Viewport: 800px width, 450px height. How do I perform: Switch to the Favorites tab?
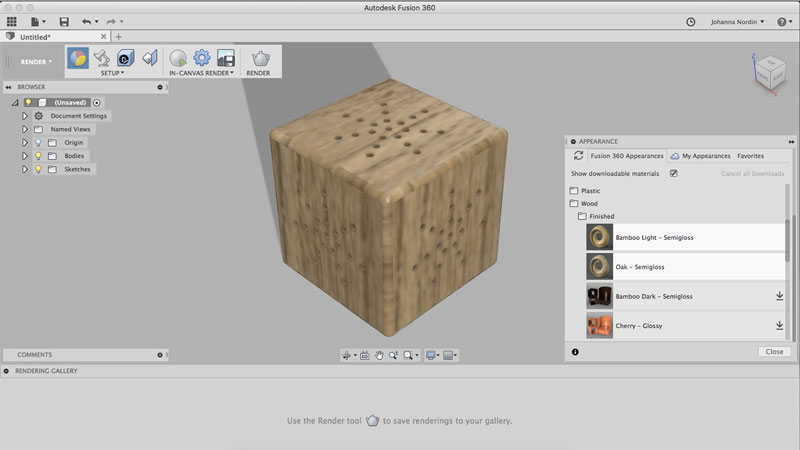pyautogui.click(x=751, y=156)
